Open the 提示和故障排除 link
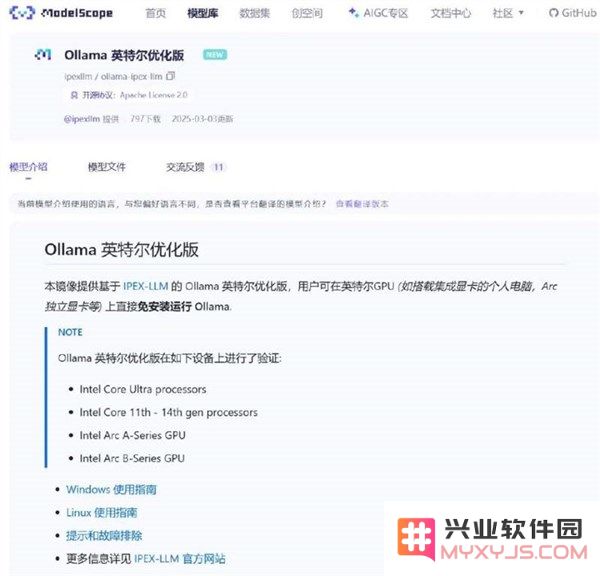600x576 pixels. (x=104, y=535)
